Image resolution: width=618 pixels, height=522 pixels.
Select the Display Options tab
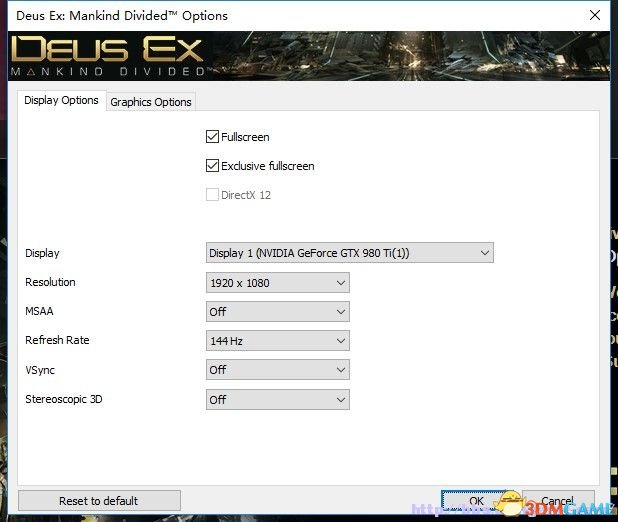[61, 100]
